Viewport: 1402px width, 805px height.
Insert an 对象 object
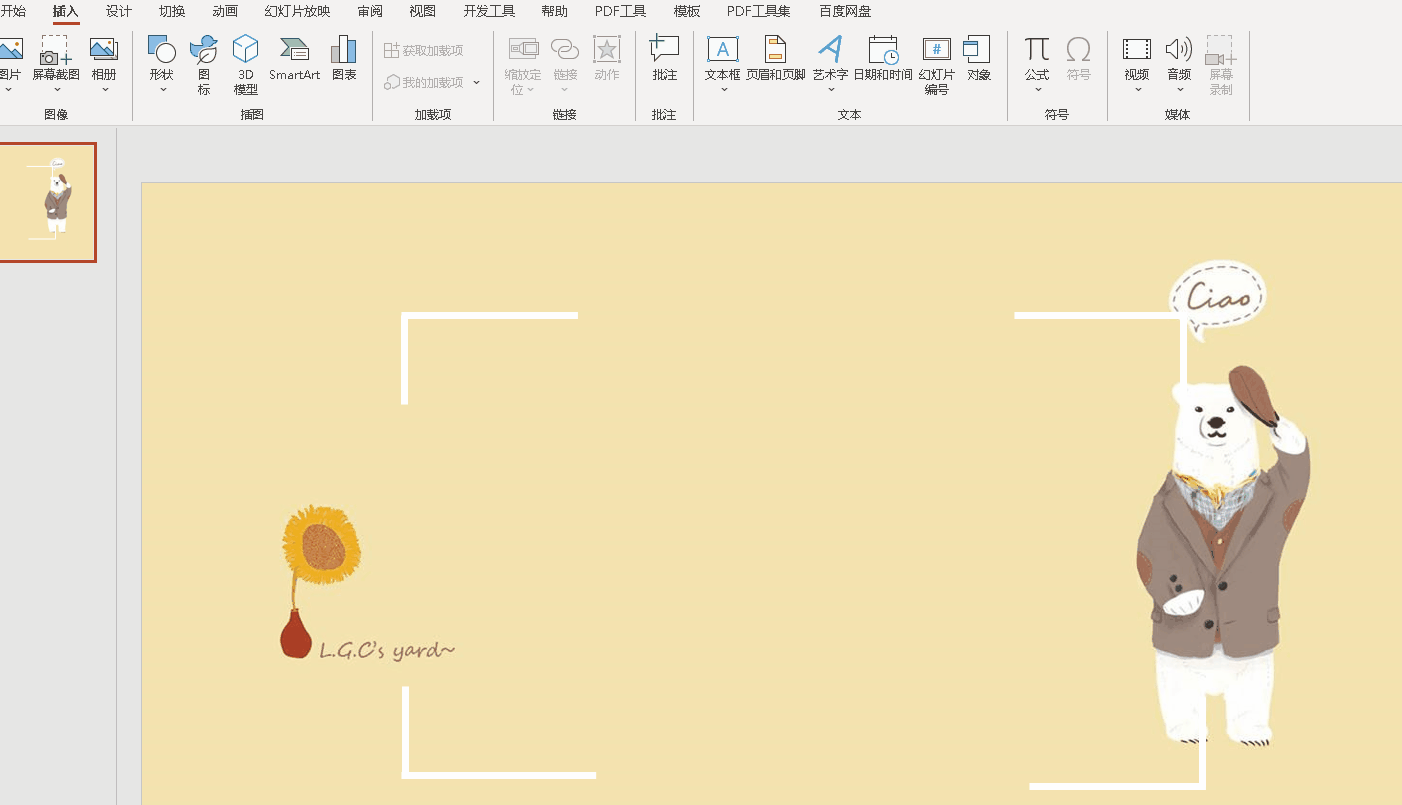tap(978, 58)
